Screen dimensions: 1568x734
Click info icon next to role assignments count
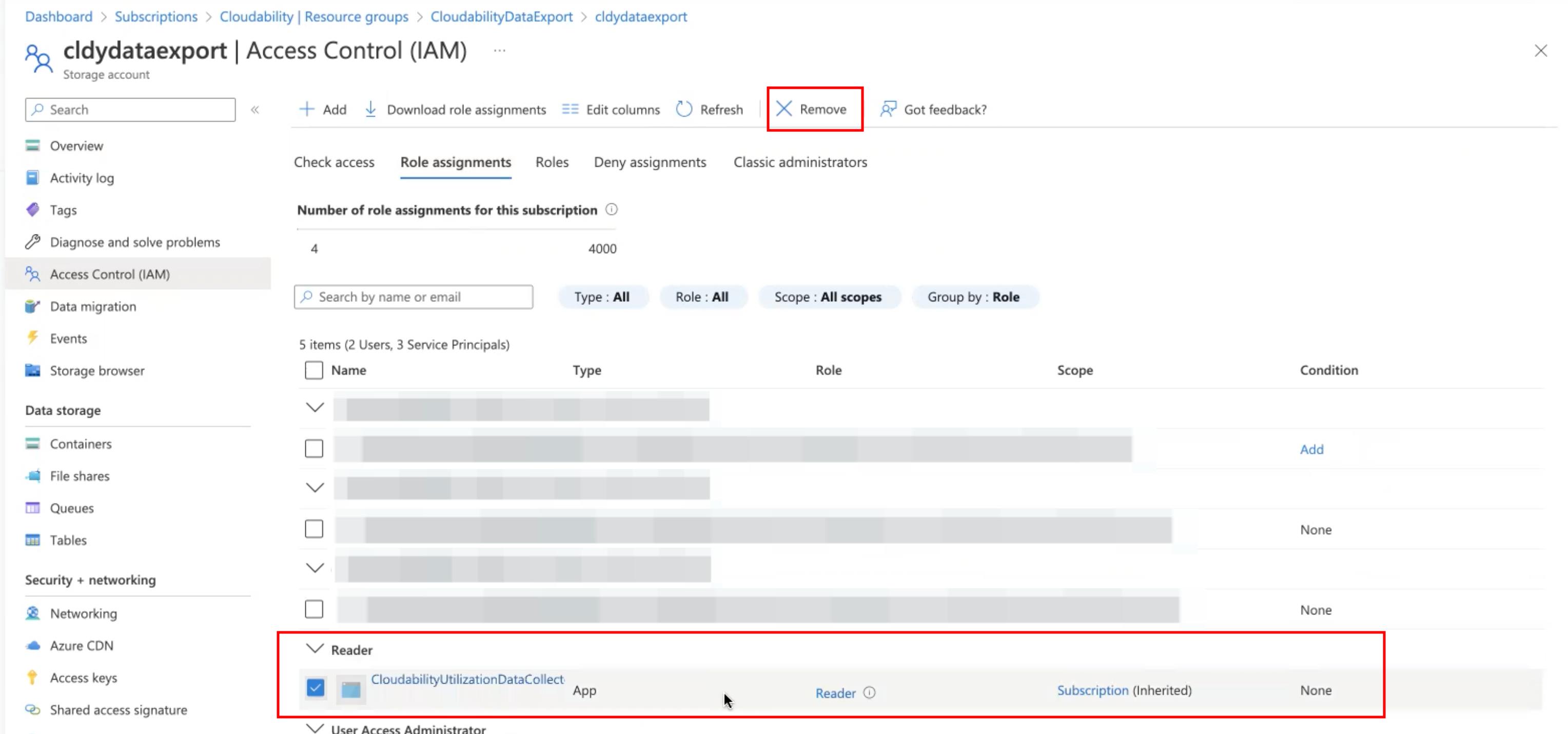click(x=611, y=209)
